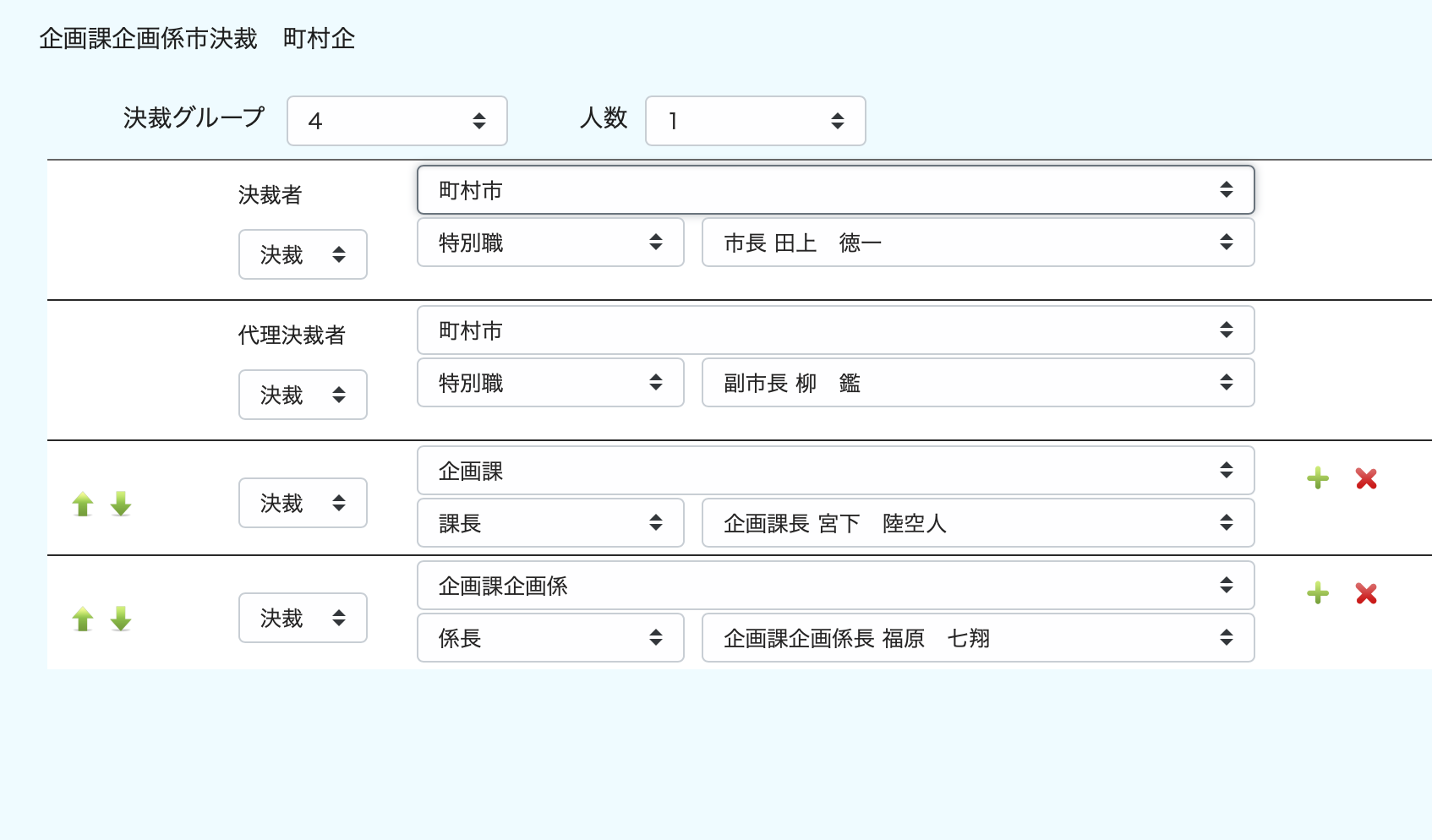
Task: Open dropdown showing 副市長 柳 鑑
Action: coord(977,383)
